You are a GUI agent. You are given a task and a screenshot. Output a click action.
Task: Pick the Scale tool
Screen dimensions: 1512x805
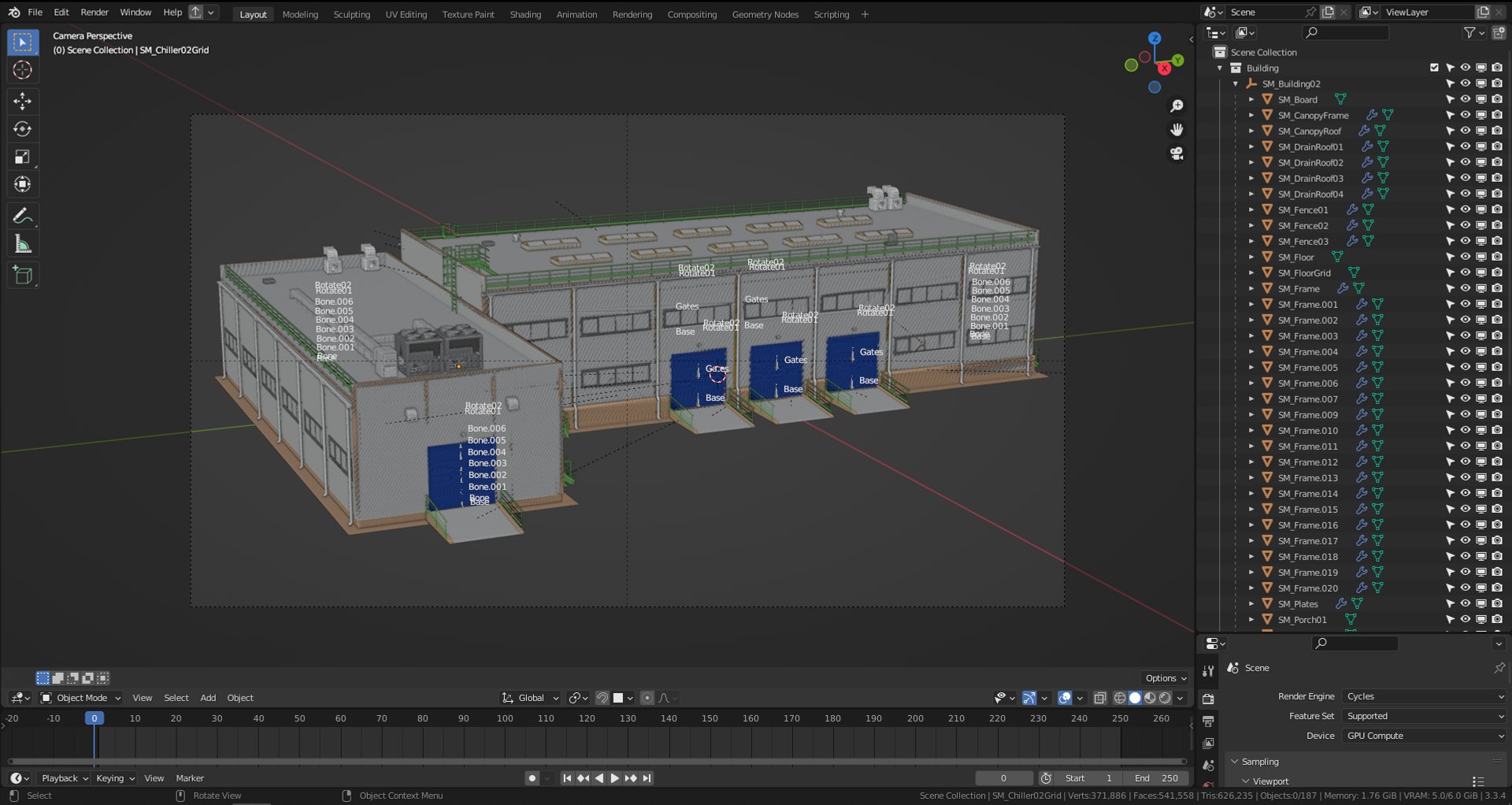click(23, 156)
